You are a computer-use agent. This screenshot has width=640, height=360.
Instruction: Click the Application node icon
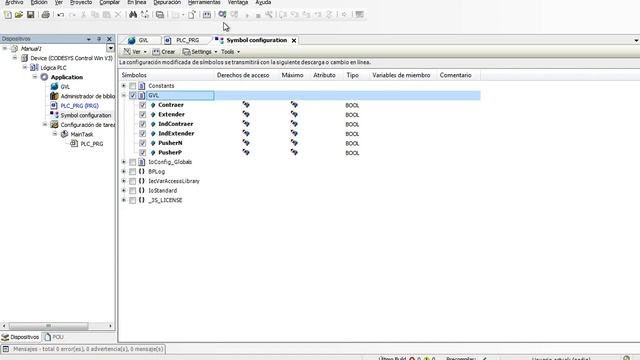click(44, 77)
